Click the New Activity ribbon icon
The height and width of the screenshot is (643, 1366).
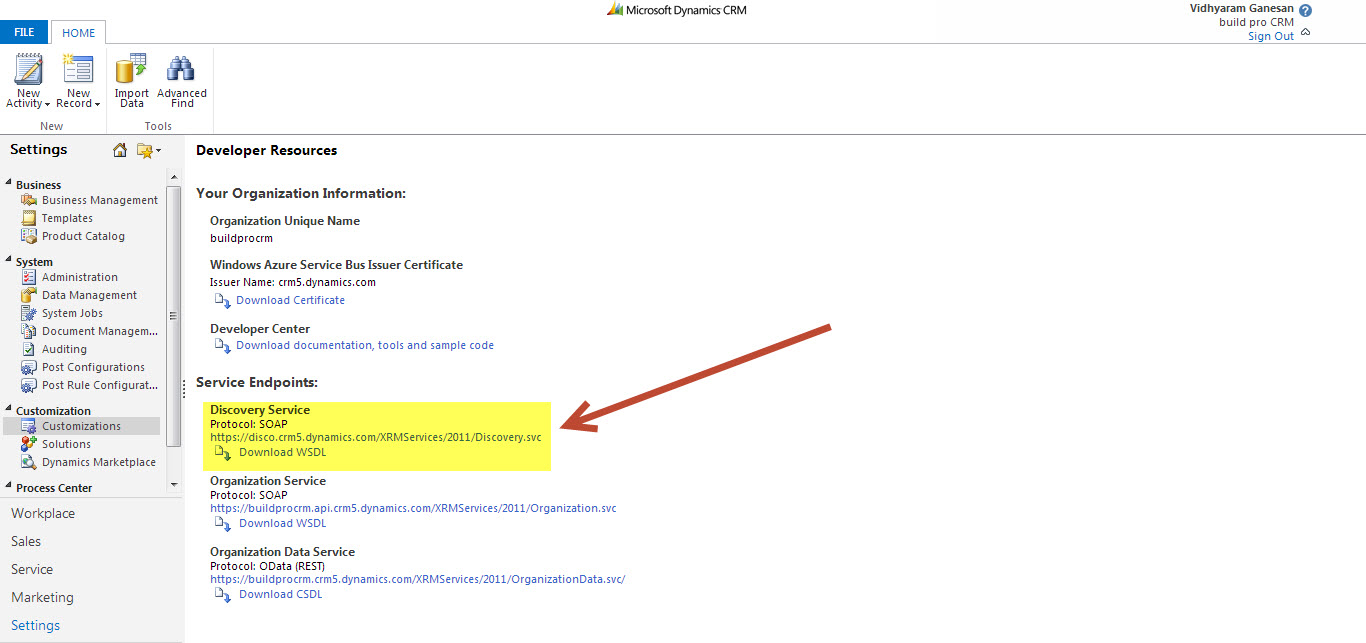coord(28,68)
